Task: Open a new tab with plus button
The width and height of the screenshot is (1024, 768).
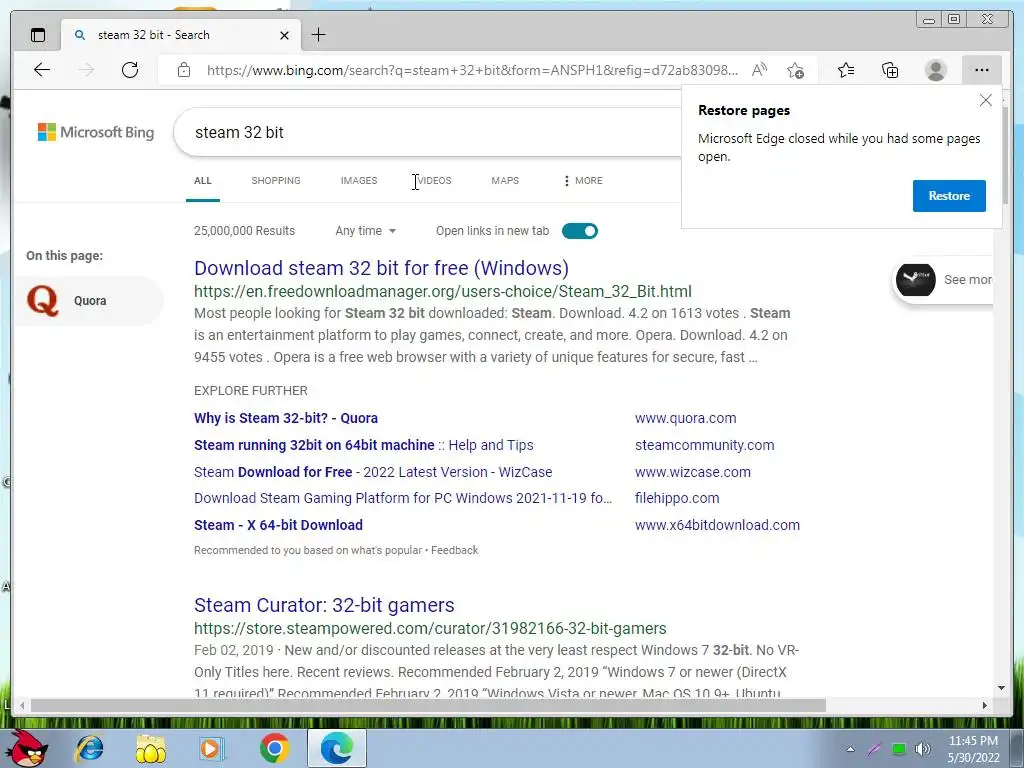Action: 318,35
